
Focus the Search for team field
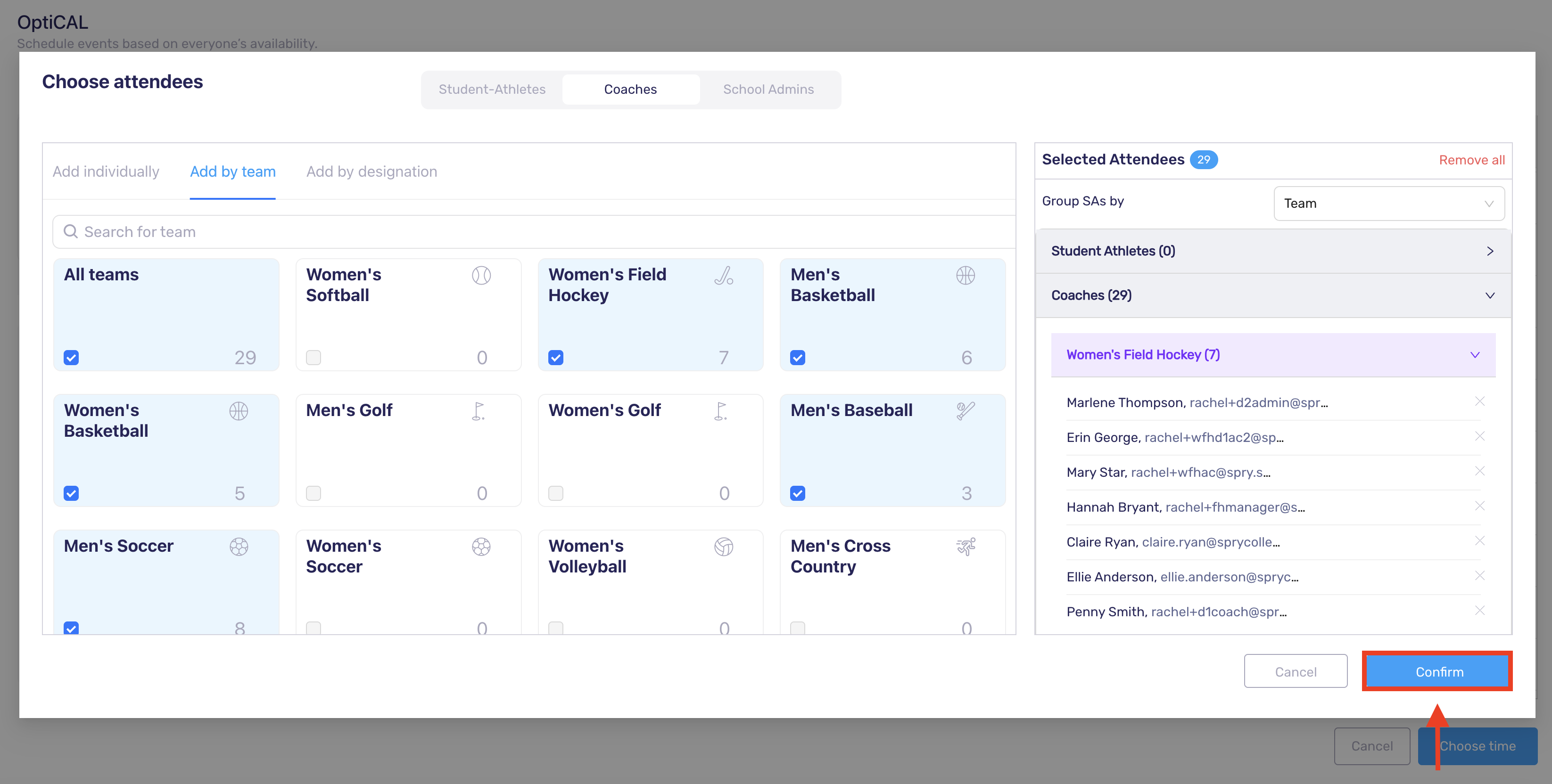[534, 232]
